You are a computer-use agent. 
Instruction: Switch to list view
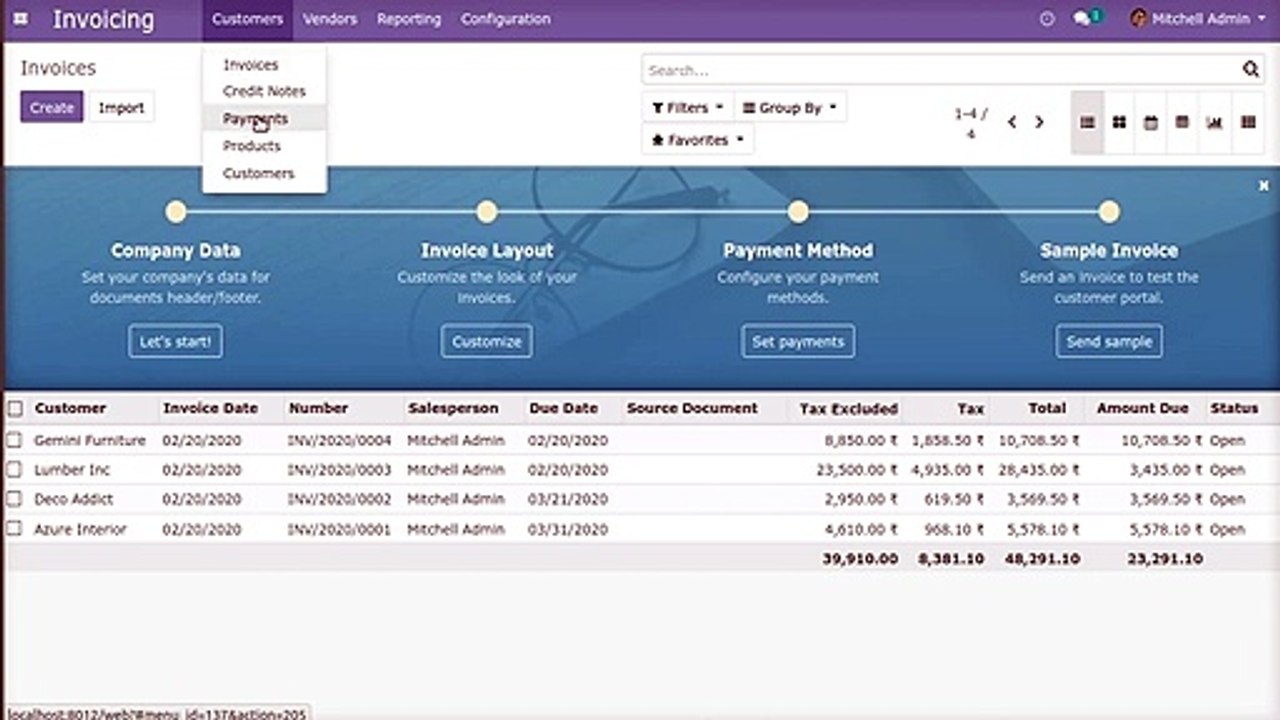[x=1087, y=122]
